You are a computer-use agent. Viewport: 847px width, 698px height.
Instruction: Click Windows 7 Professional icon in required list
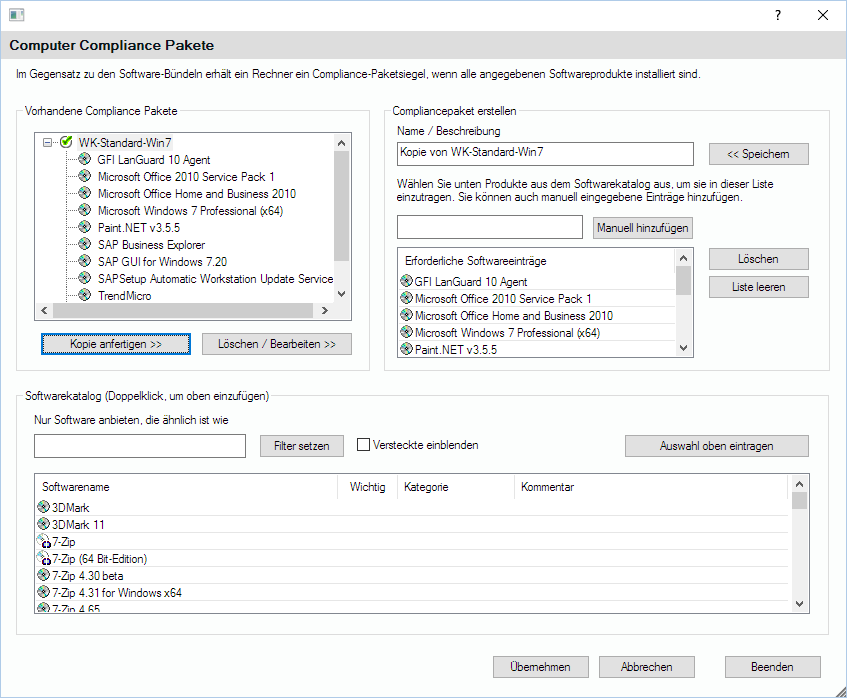coord(407,332)
